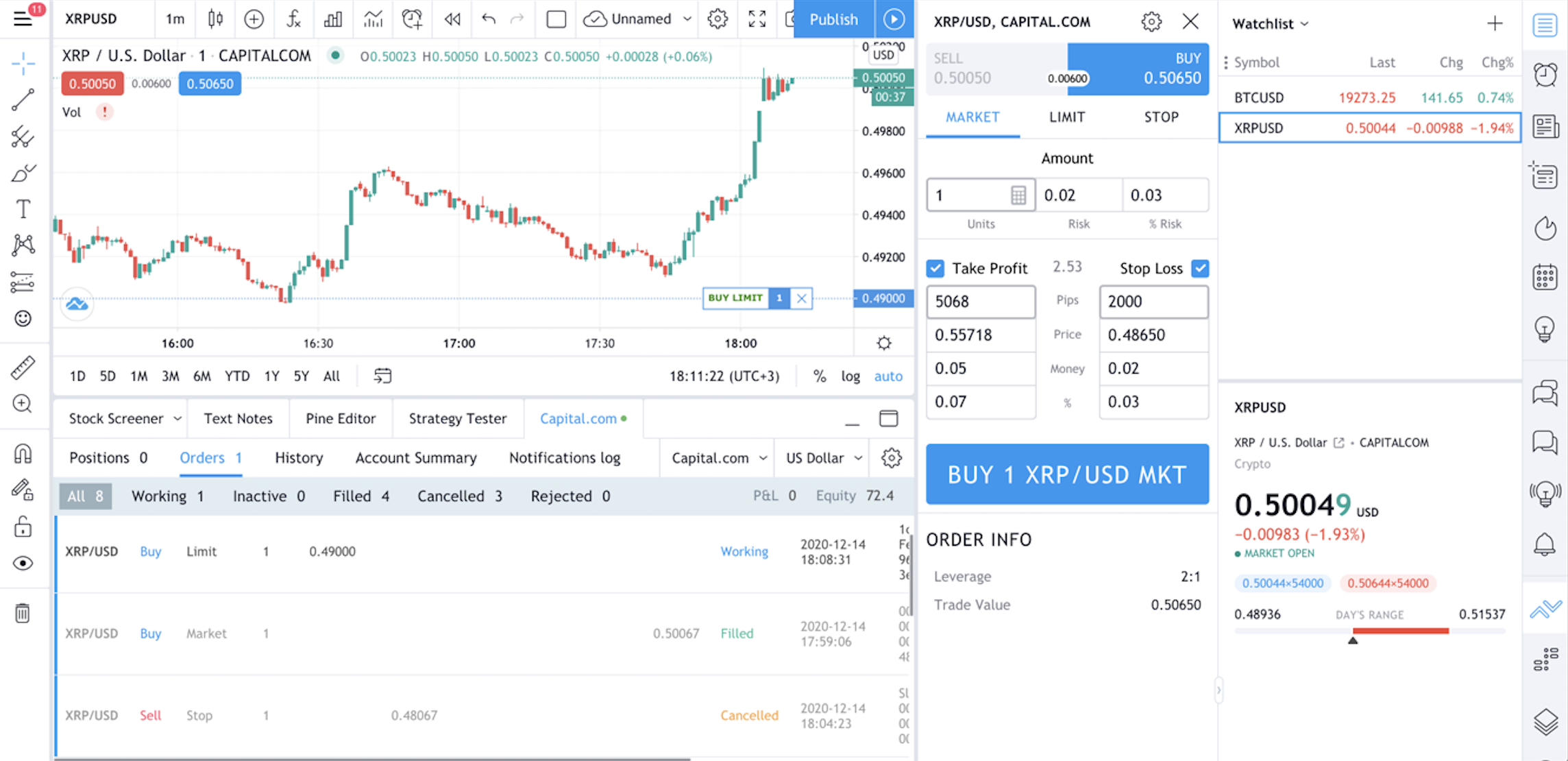
Task: Click the ruler measure tool
Action: point(23,367)
